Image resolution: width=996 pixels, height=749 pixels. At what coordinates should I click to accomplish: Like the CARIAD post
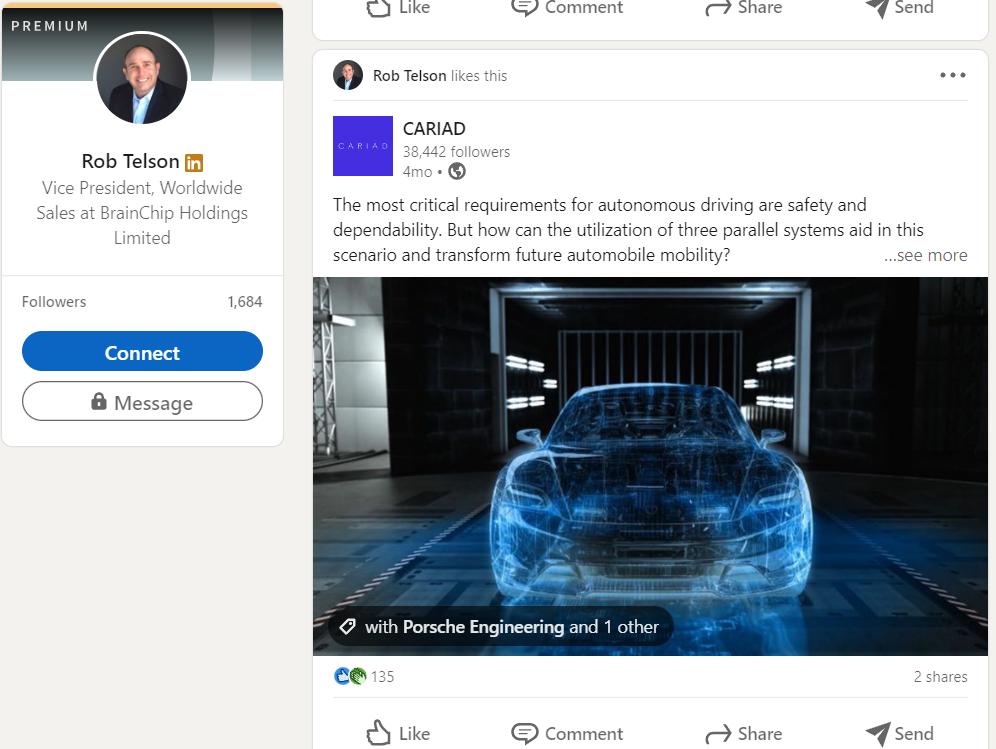[x=398, y=733]
